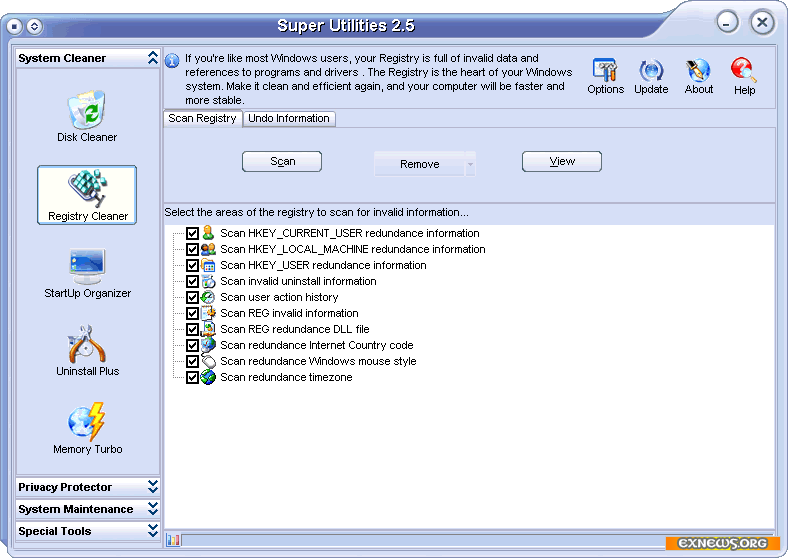This screenshot has width=788, height=558.
Task: Click the invalid uninstall information icon
Action: [x=208, y=281]
